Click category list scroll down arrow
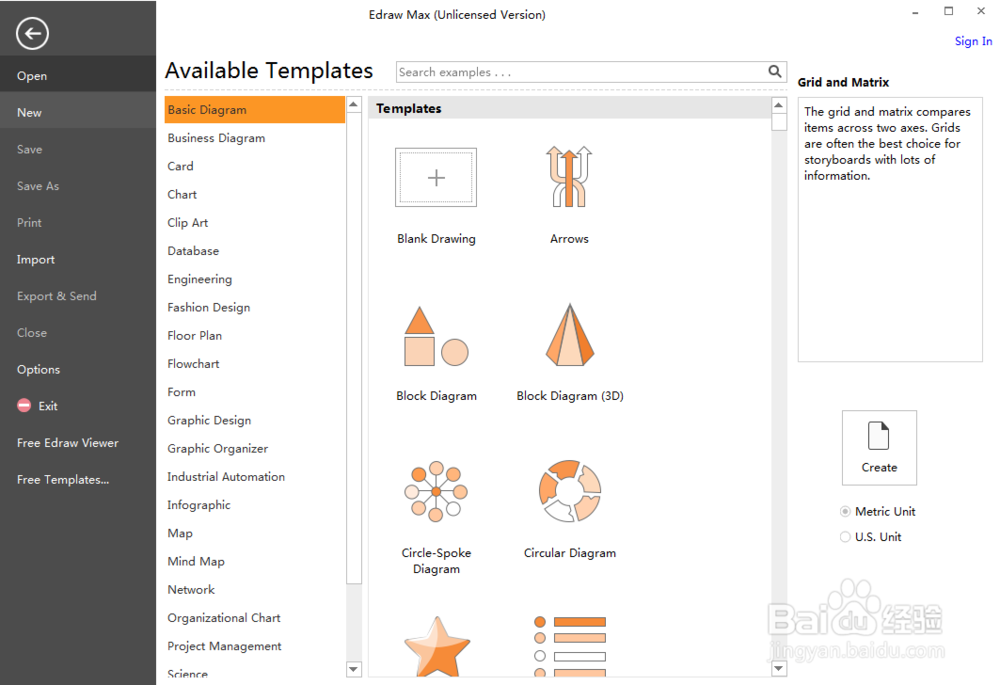The height and width of the screenshot is (685, 1000). coord(353,669)
